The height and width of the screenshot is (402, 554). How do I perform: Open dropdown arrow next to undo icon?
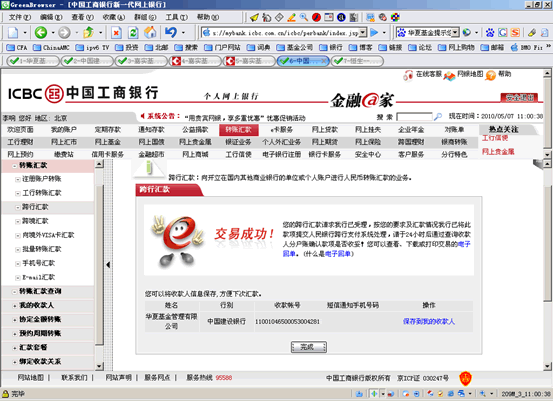tap(183, 33)
